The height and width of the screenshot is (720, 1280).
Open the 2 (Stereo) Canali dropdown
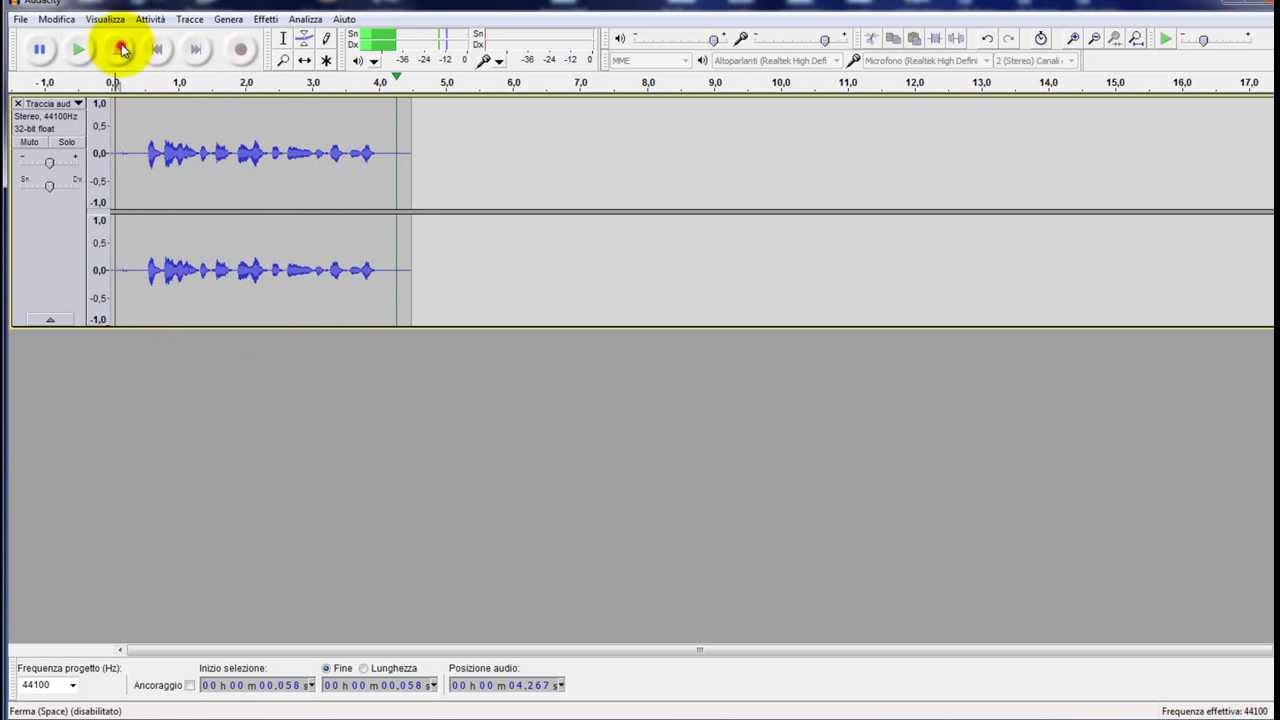(1035, 60)
